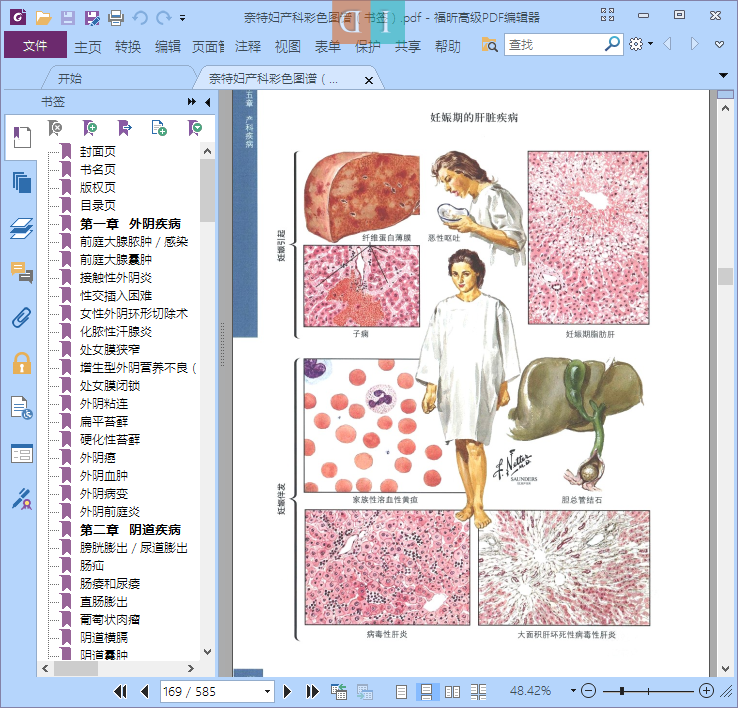Click the Add new bookmark icon
This screenshot has width=738, height=708.
89,128
